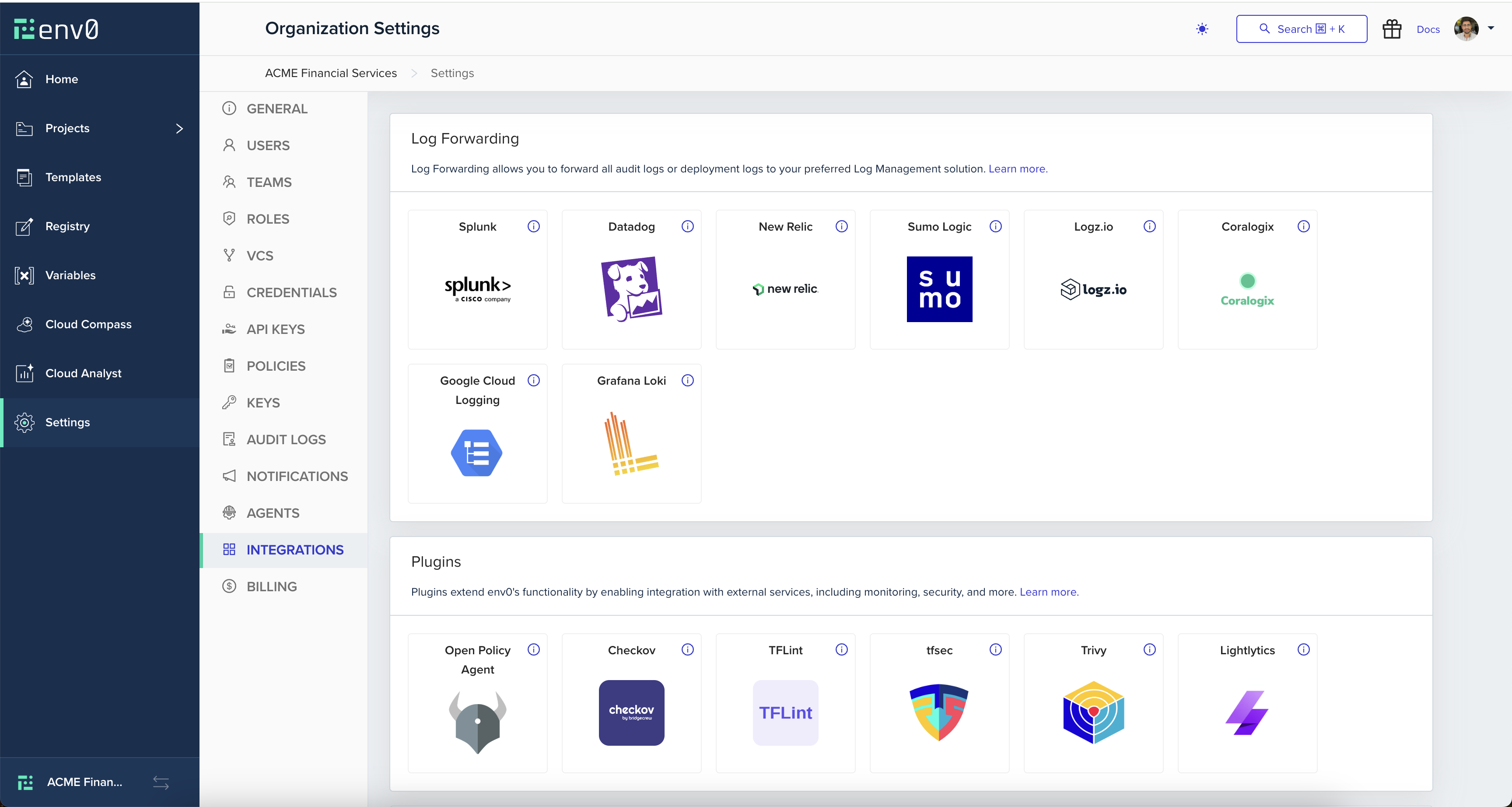The image size is (1512, 807).
Task: Click the Grafana Loki logo
Action: [x=631, y=443]
